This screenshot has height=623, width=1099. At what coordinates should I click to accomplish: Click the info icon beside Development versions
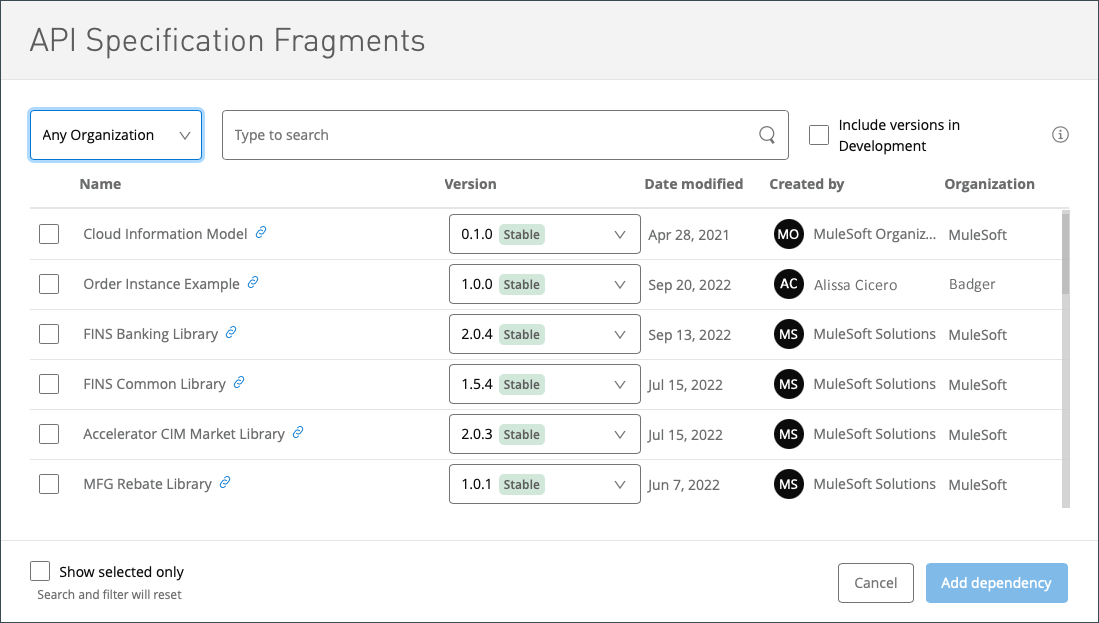[1060, 135]
